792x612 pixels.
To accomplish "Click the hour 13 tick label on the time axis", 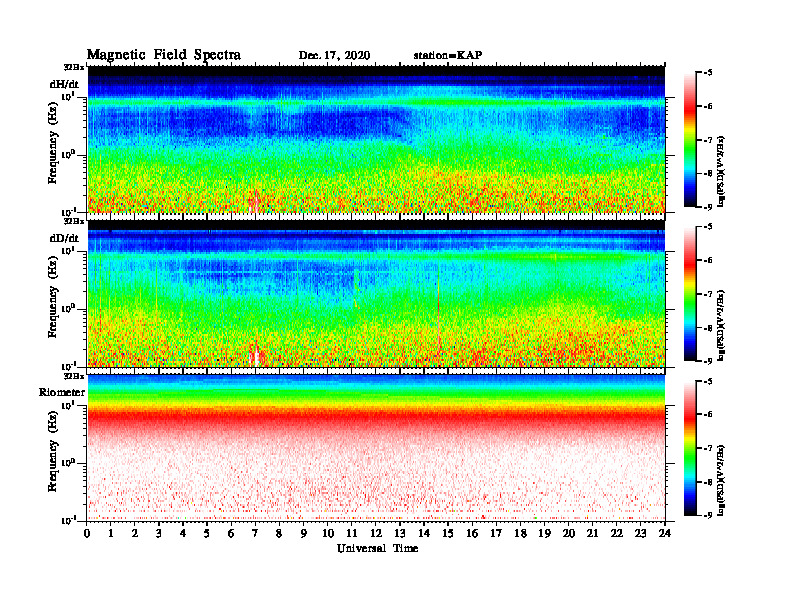I will [400, 534].
